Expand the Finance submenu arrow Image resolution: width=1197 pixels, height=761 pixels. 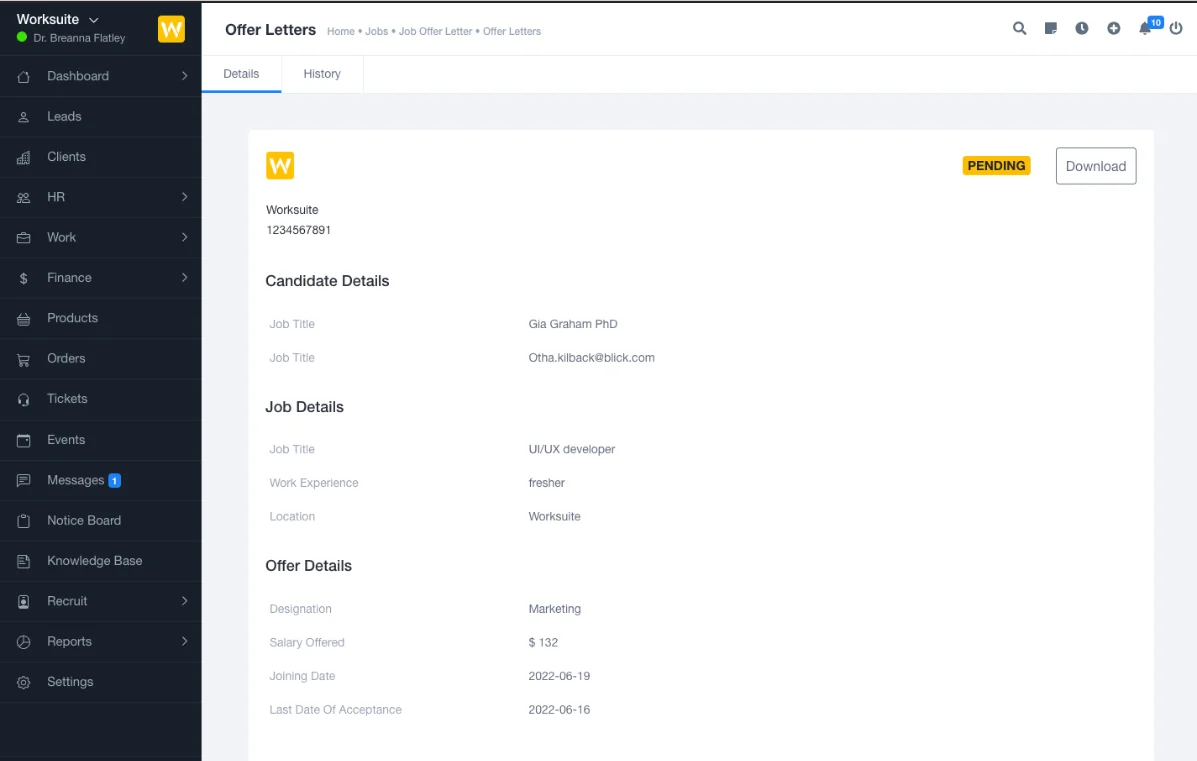coord(184,278)
